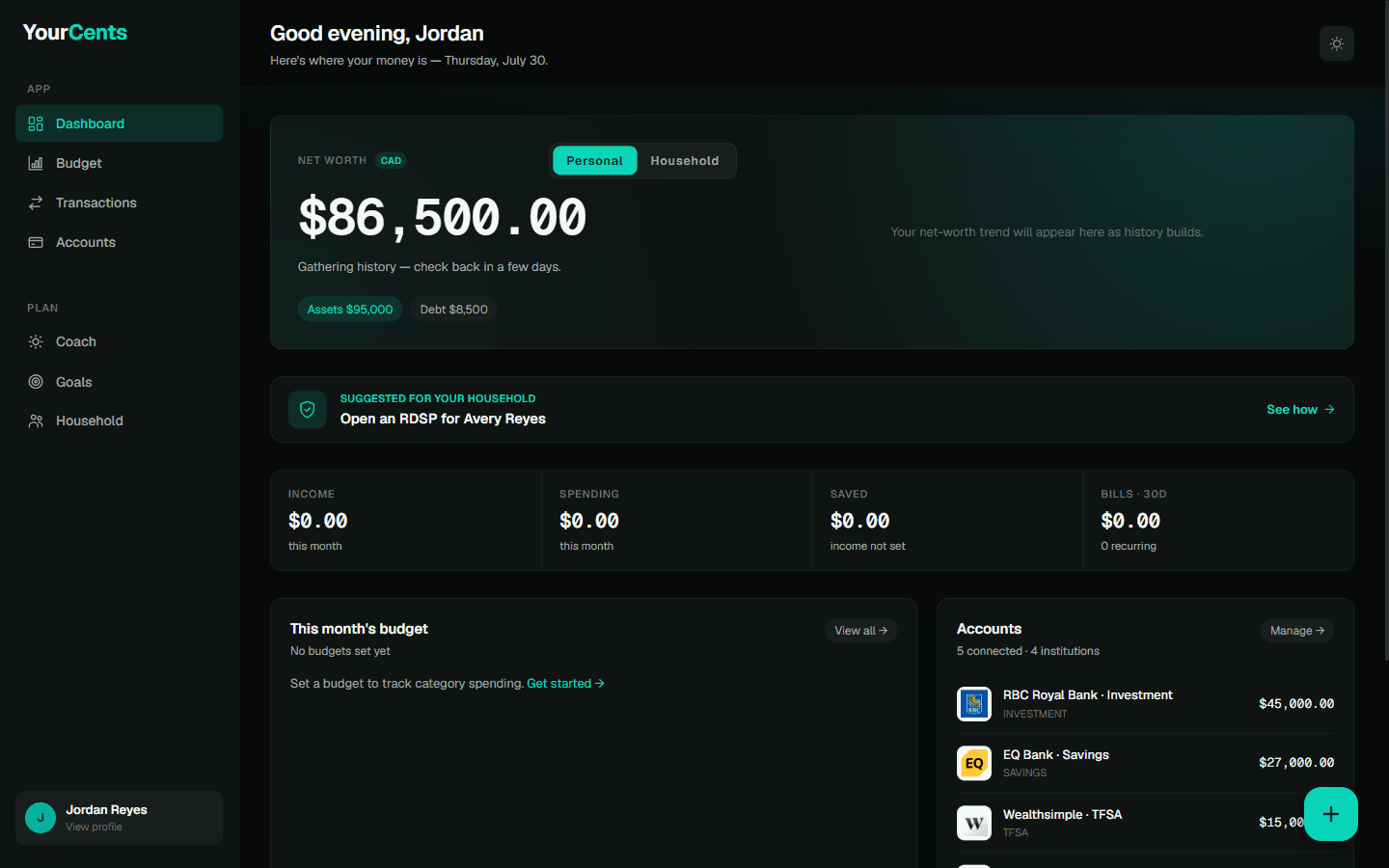Click the EQ Bank logo
The width and height of the screenshot is (1389, 868).
click(x=974, y=763)
